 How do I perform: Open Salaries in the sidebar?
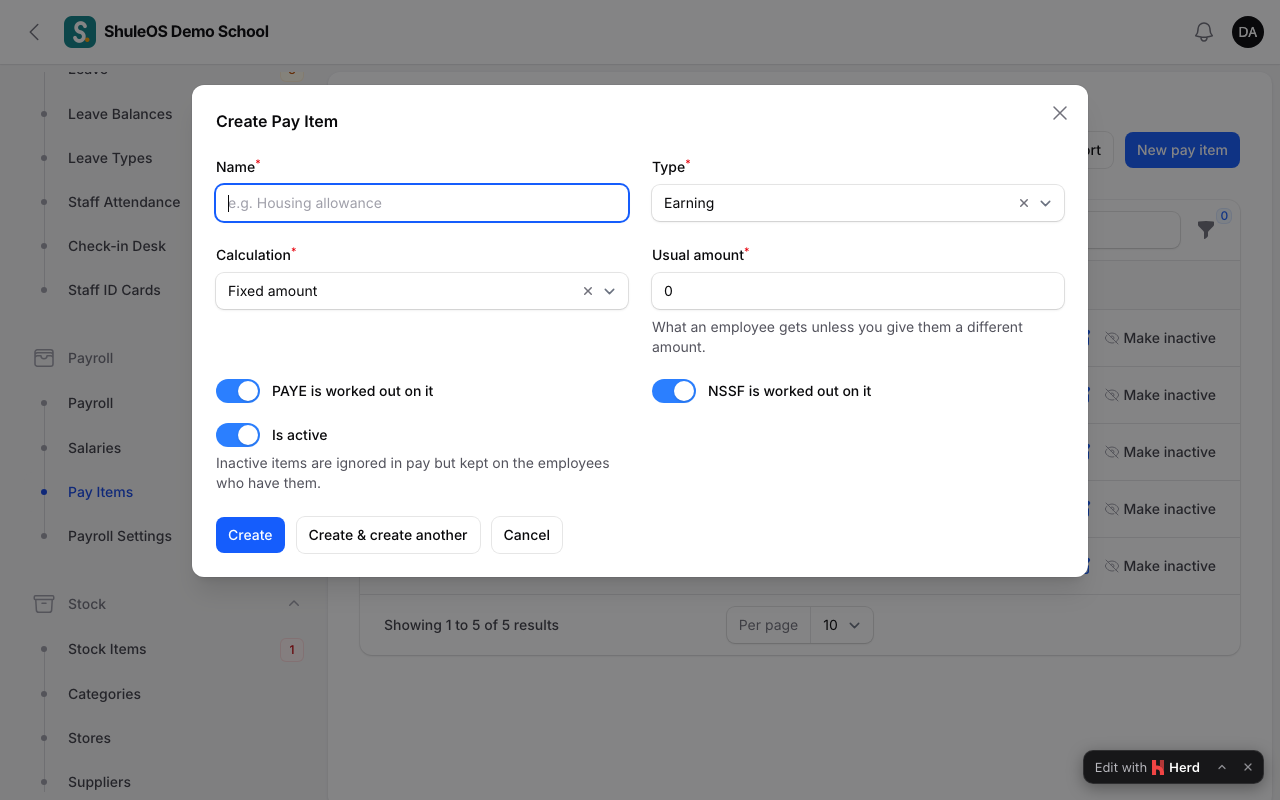click(x=94, y=448)
